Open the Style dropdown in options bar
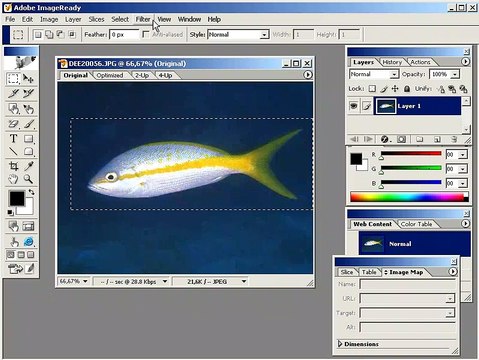 coord(264,35)
